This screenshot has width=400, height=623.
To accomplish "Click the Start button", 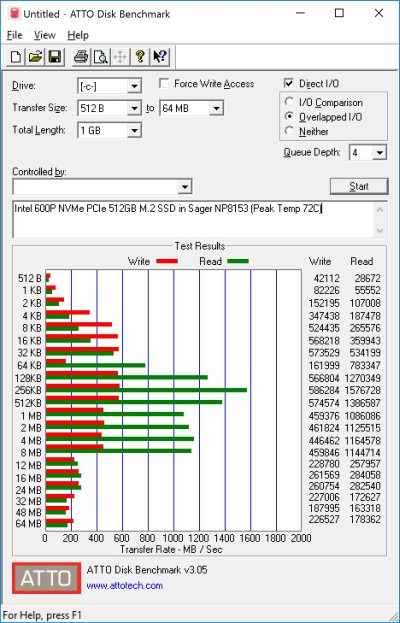I will (x=359, y=186).
